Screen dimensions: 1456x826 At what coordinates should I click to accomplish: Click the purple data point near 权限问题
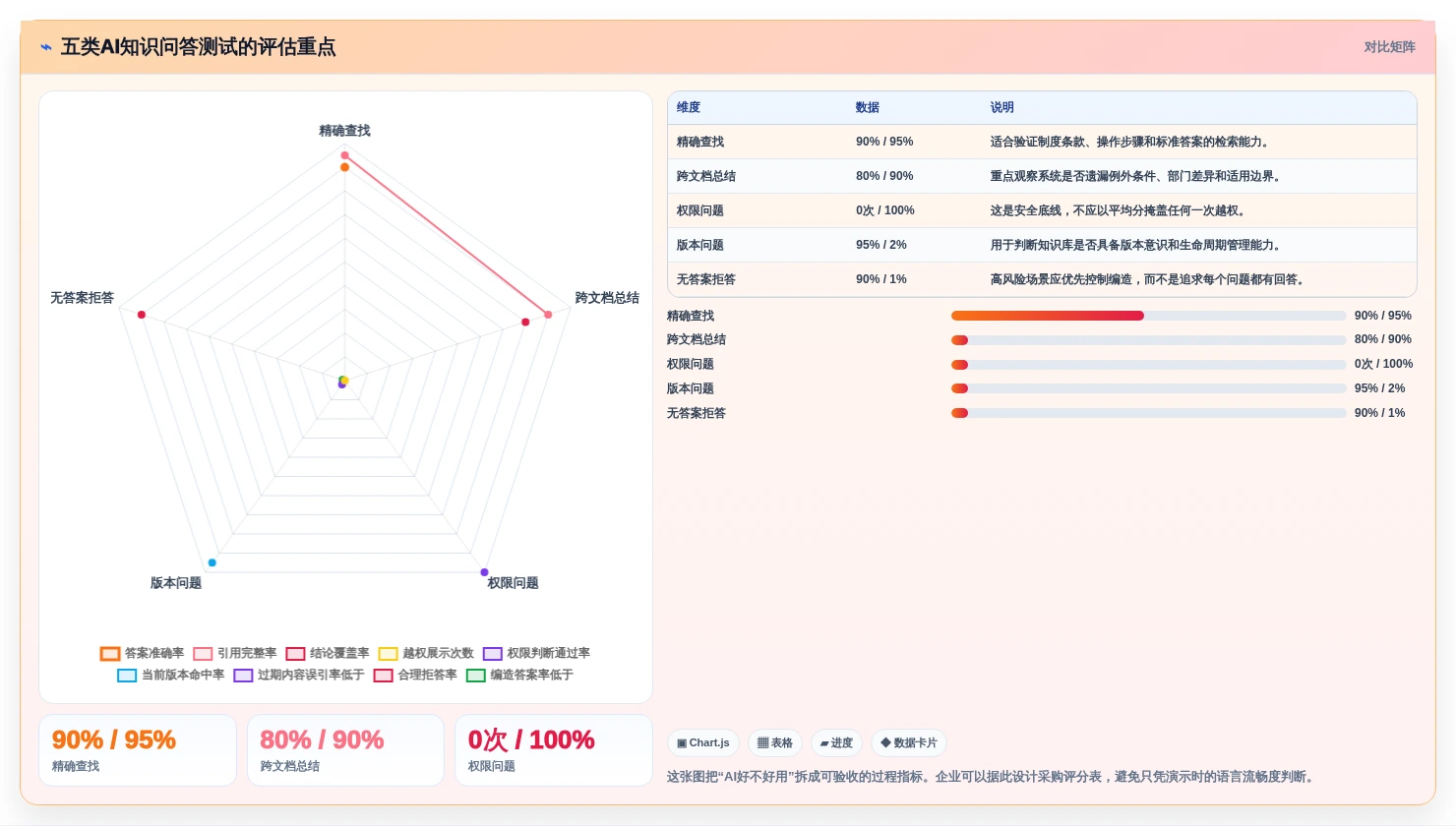click(x=484, y=572)
